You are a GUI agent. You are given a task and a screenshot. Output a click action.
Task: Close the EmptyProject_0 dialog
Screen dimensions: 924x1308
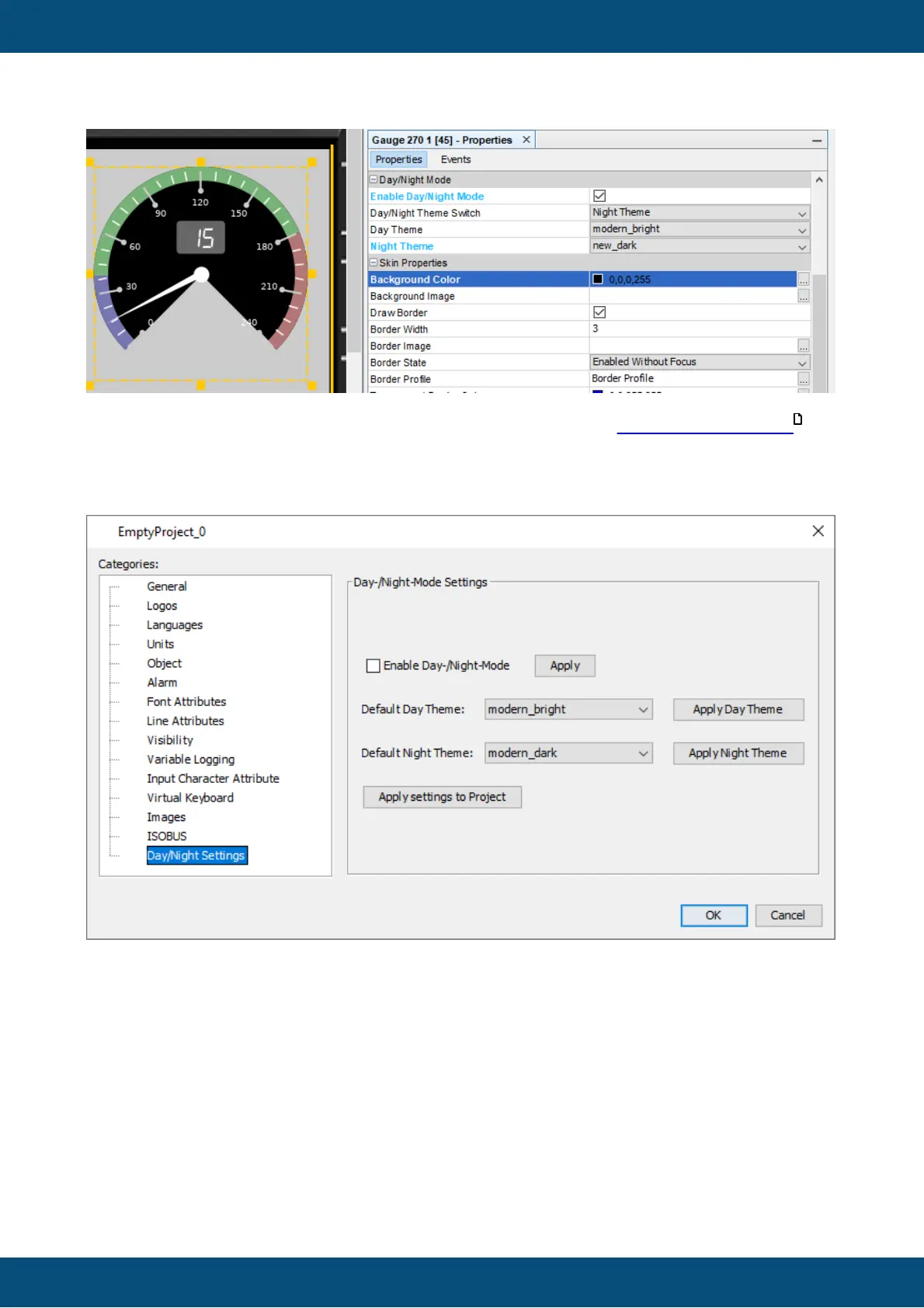pyautogui.click(x=818, y=531)
